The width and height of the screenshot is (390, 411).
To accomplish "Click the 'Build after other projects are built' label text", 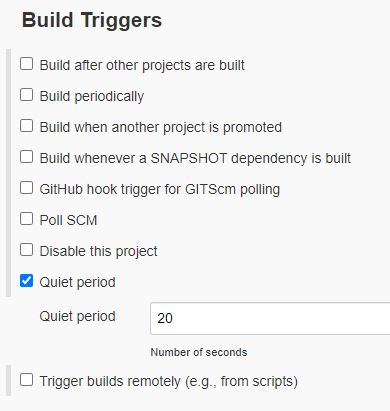I will (x=142, y=65).
